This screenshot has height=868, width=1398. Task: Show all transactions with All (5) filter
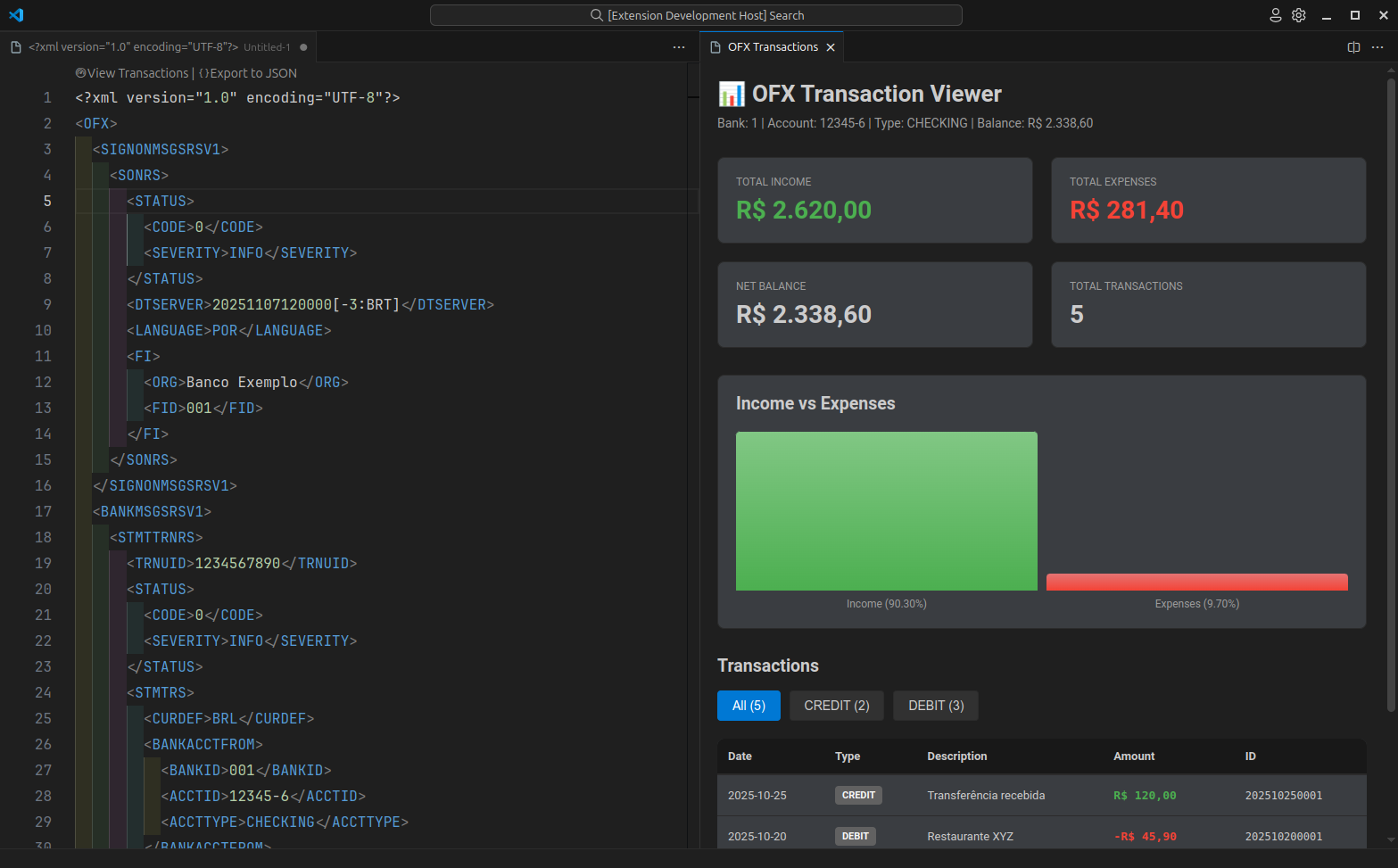749,706
